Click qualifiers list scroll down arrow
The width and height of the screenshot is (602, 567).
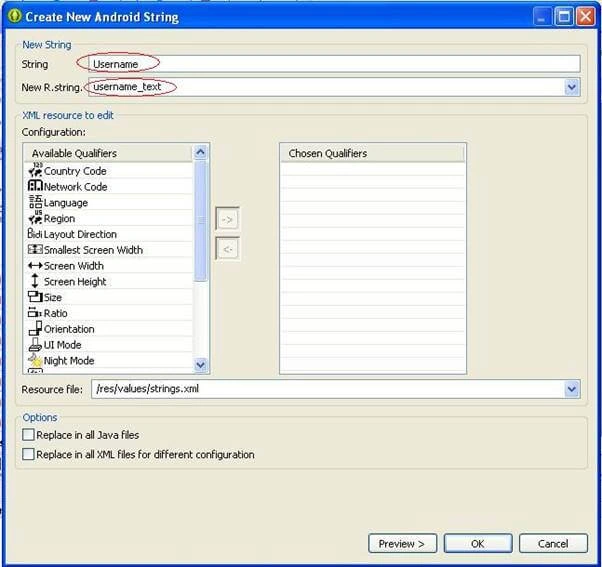(200, 364)
